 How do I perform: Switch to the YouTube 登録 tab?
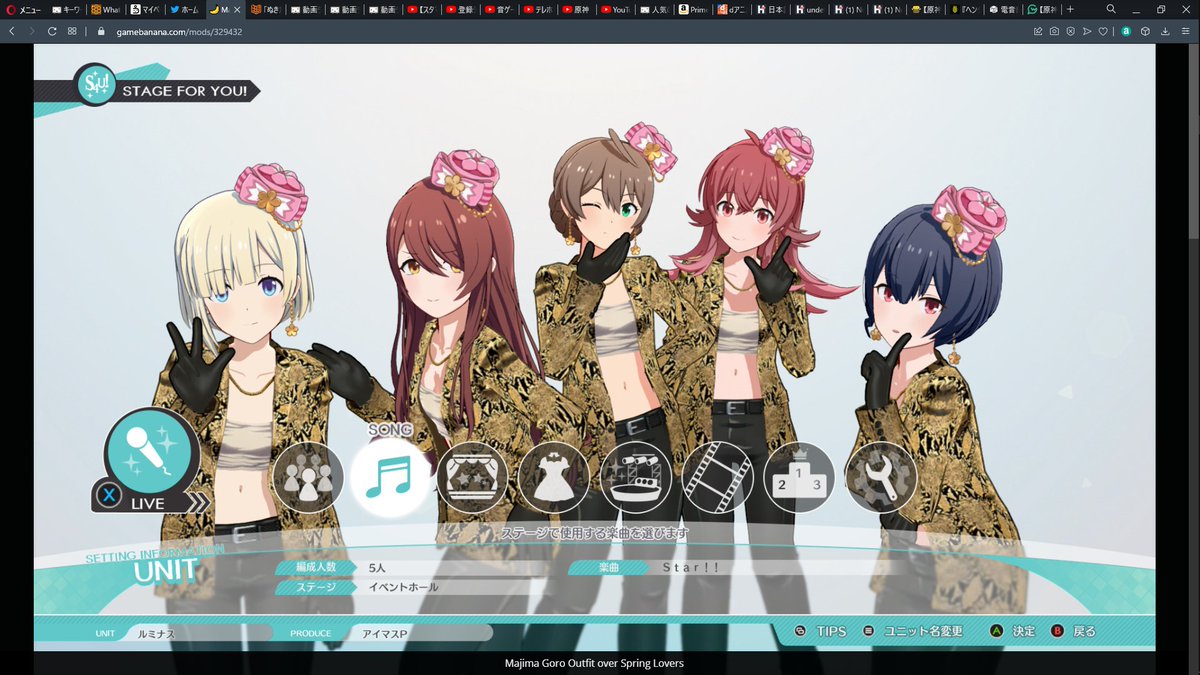462,9
